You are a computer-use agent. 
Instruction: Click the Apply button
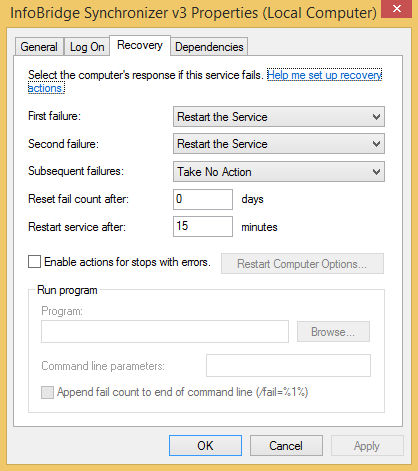[367, 445]
